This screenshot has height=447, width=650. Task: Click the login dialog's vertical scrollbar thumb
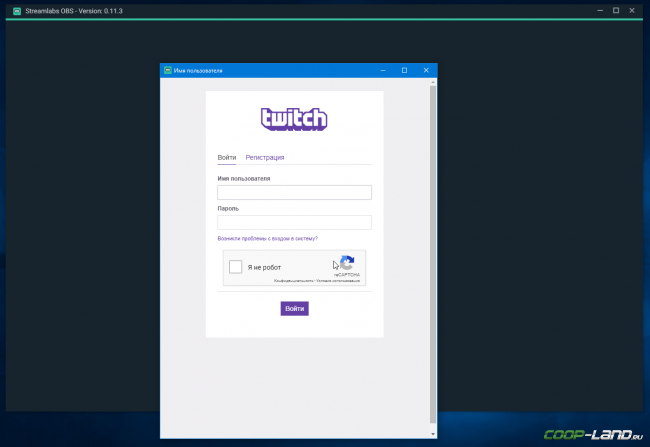click(x=433, y=255)
